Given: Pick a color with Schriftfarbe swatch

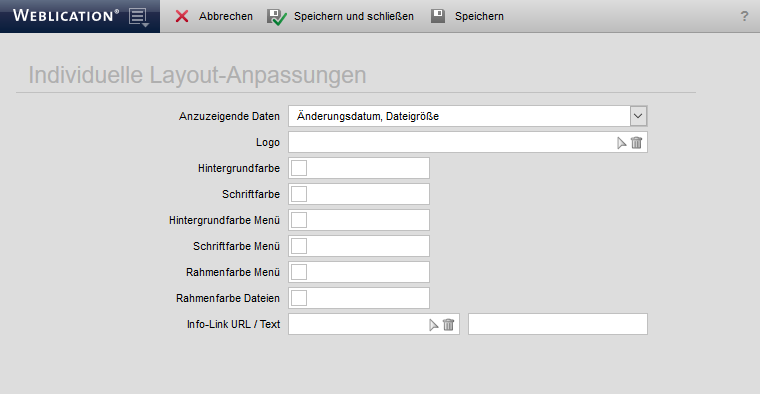Looking at the screenshot, I should 299,194.
